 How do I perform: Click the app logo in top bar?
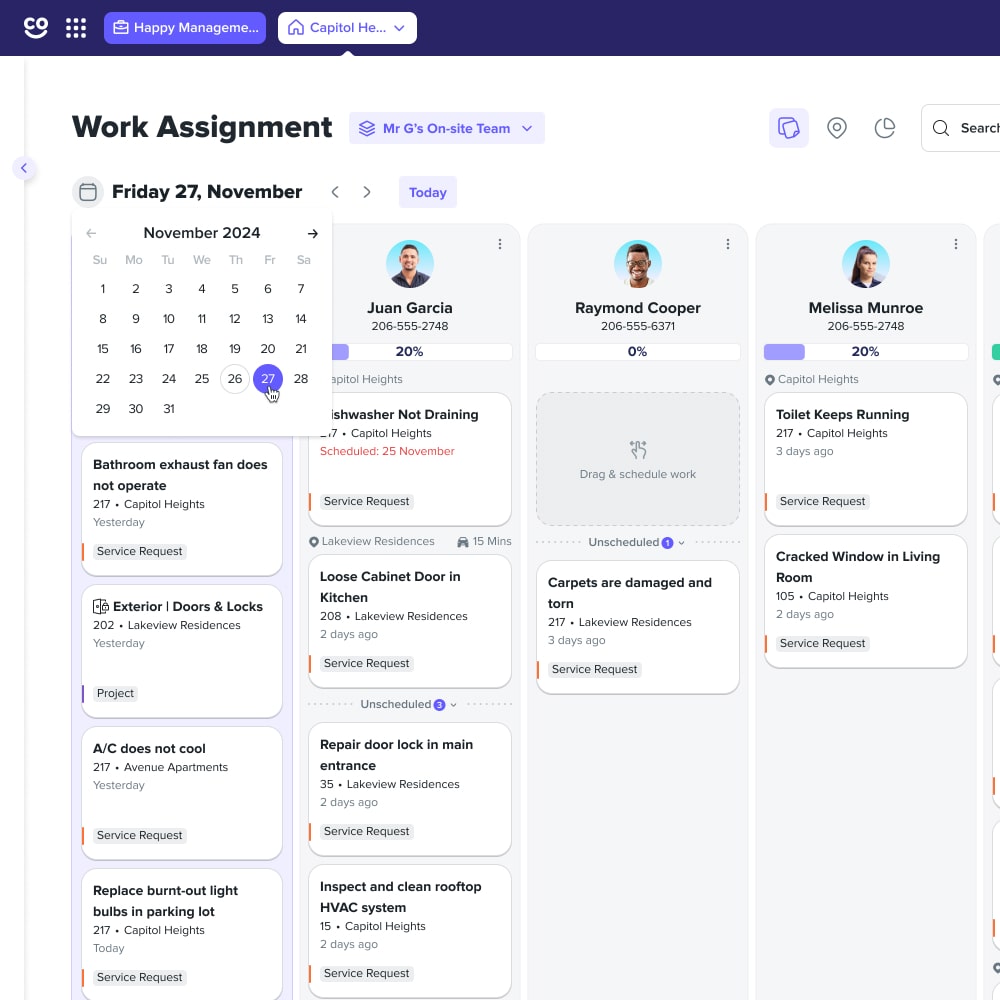point(36,27)
